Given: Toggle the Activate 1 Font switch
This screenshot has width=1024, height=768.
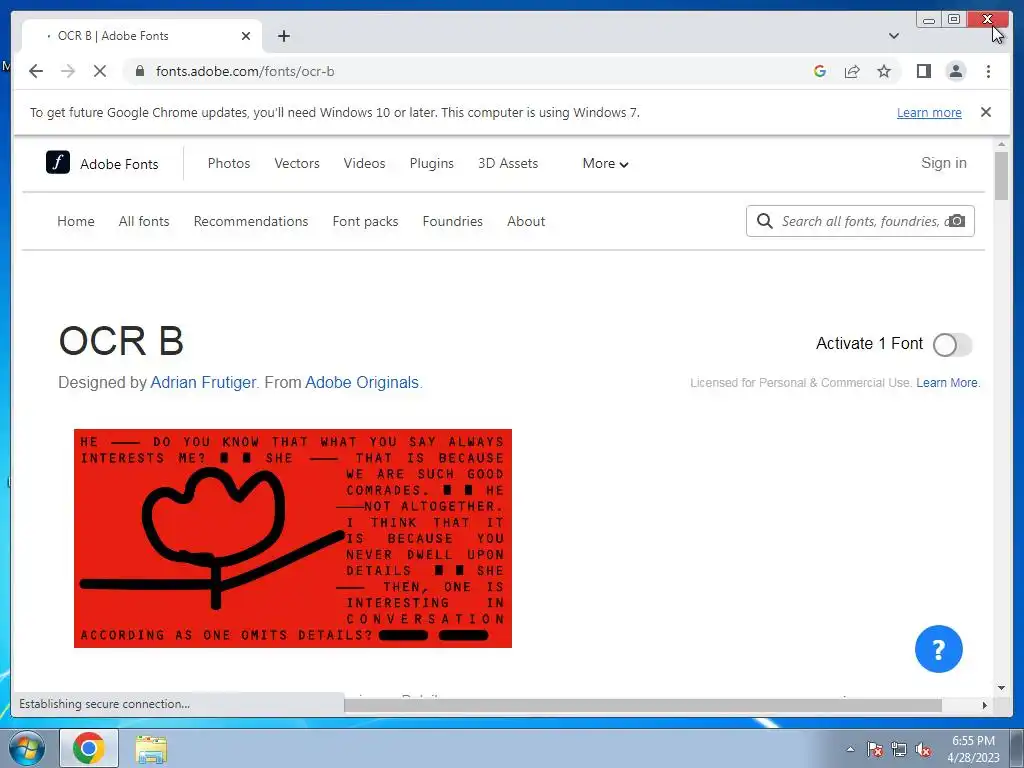Looking at the screenshot, I should [952, 344].
